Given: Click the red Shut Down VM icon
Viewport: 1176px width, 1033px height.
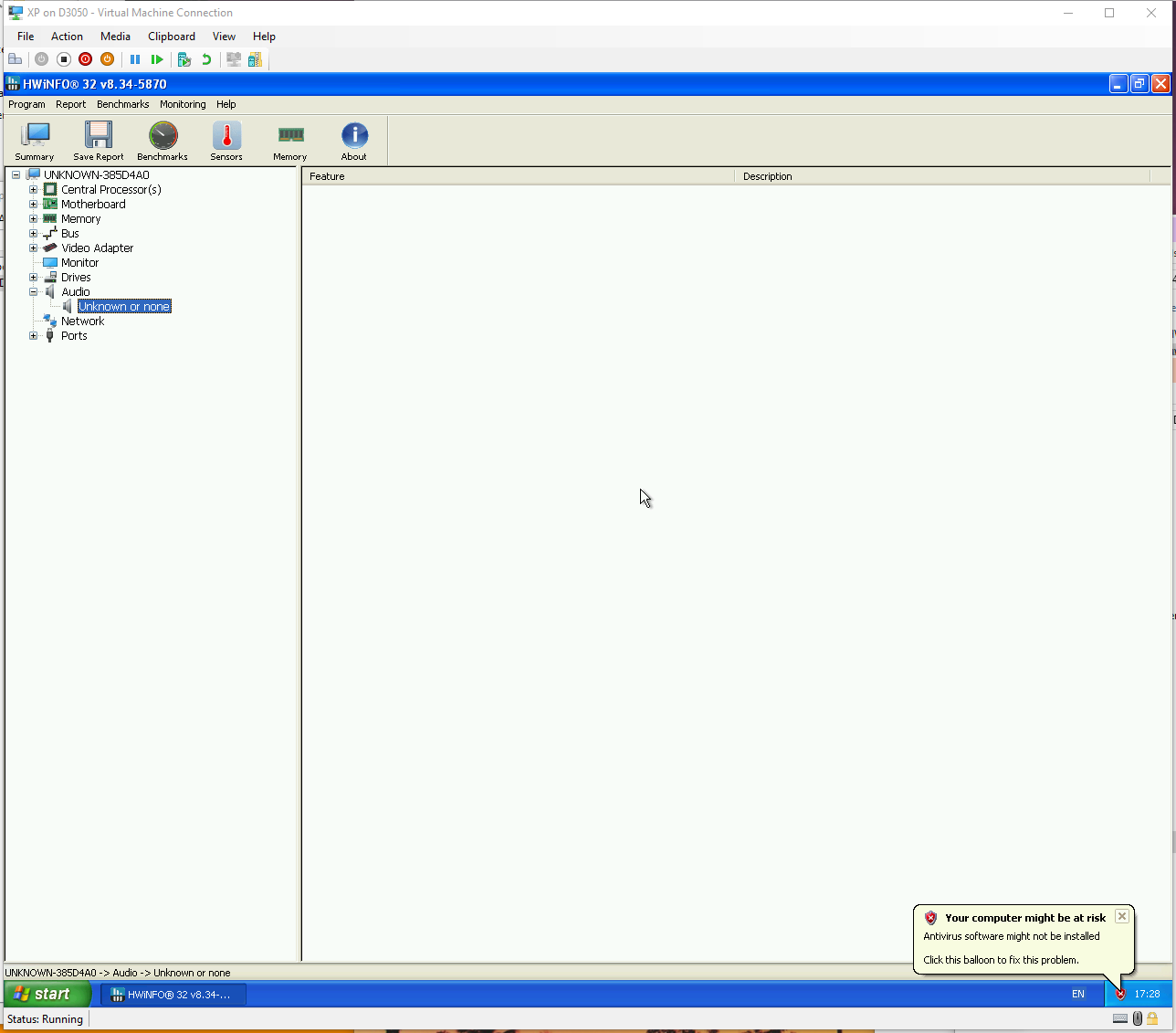Looking at the screenshot, I should 86,59.
